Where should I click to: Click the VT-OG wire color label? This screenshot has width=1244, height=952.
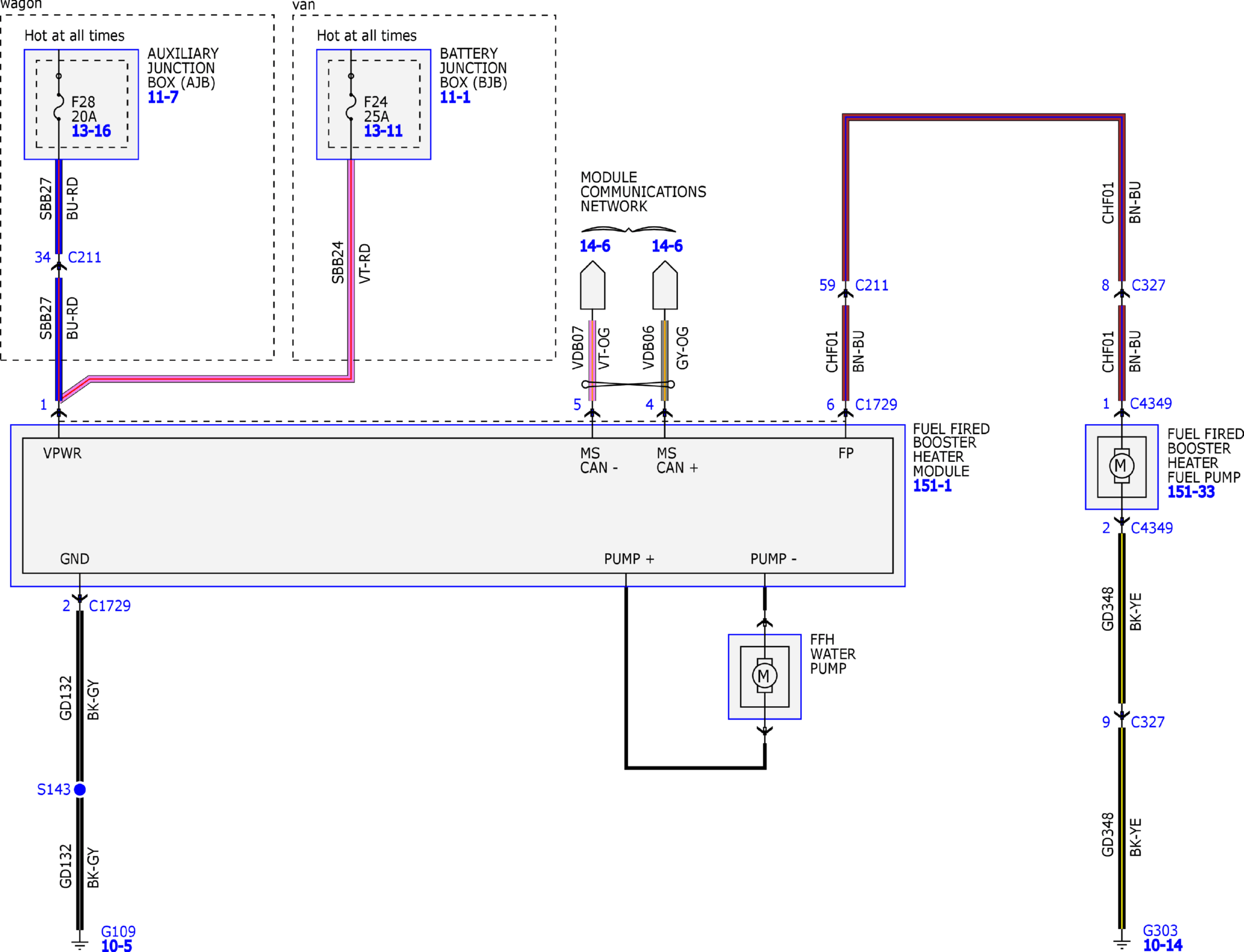pyautogui.click(x=604, y=349)
